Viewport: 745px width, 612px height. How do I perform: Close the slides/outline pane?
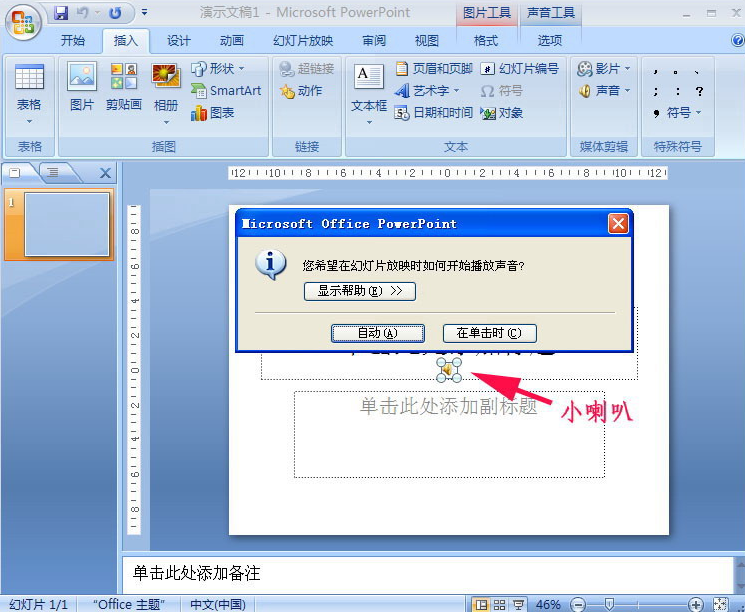[105, 173]
